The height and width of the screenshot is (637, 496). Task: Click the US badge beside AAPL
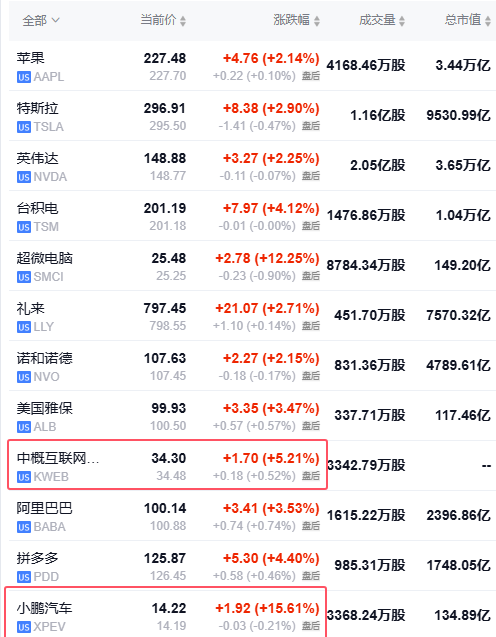24,77
